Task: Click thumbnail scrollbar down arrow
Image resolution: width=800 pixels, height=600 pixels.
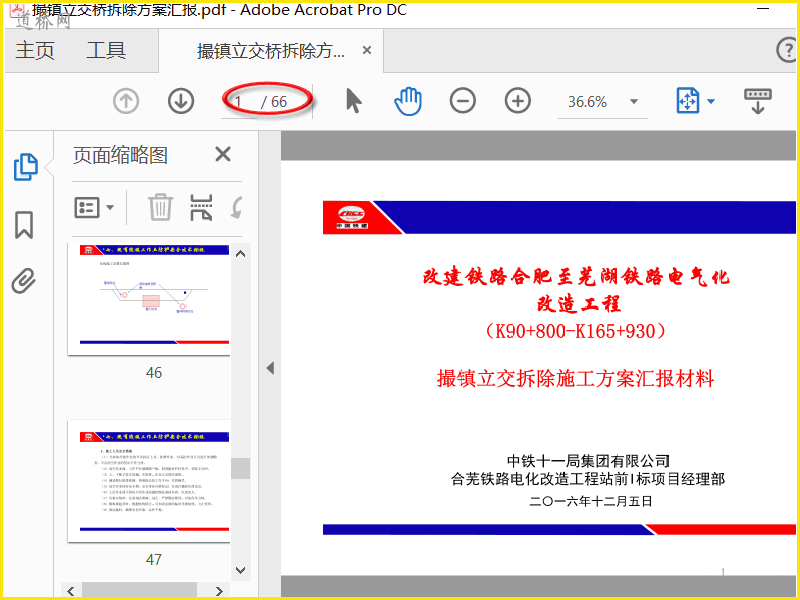Action: tap(240, 570)
